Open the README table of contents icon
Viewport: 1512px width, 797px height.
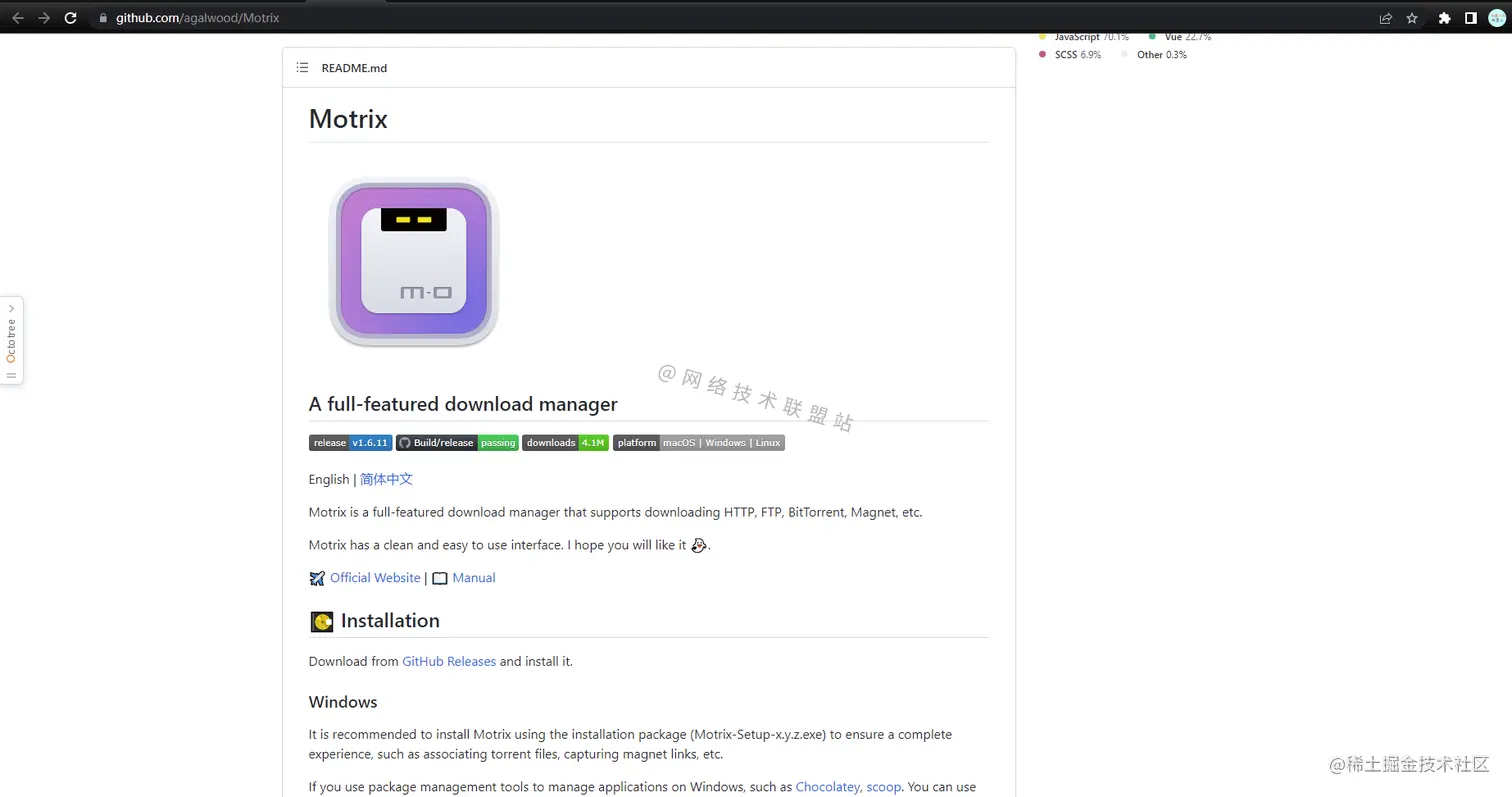click(302, 68)
